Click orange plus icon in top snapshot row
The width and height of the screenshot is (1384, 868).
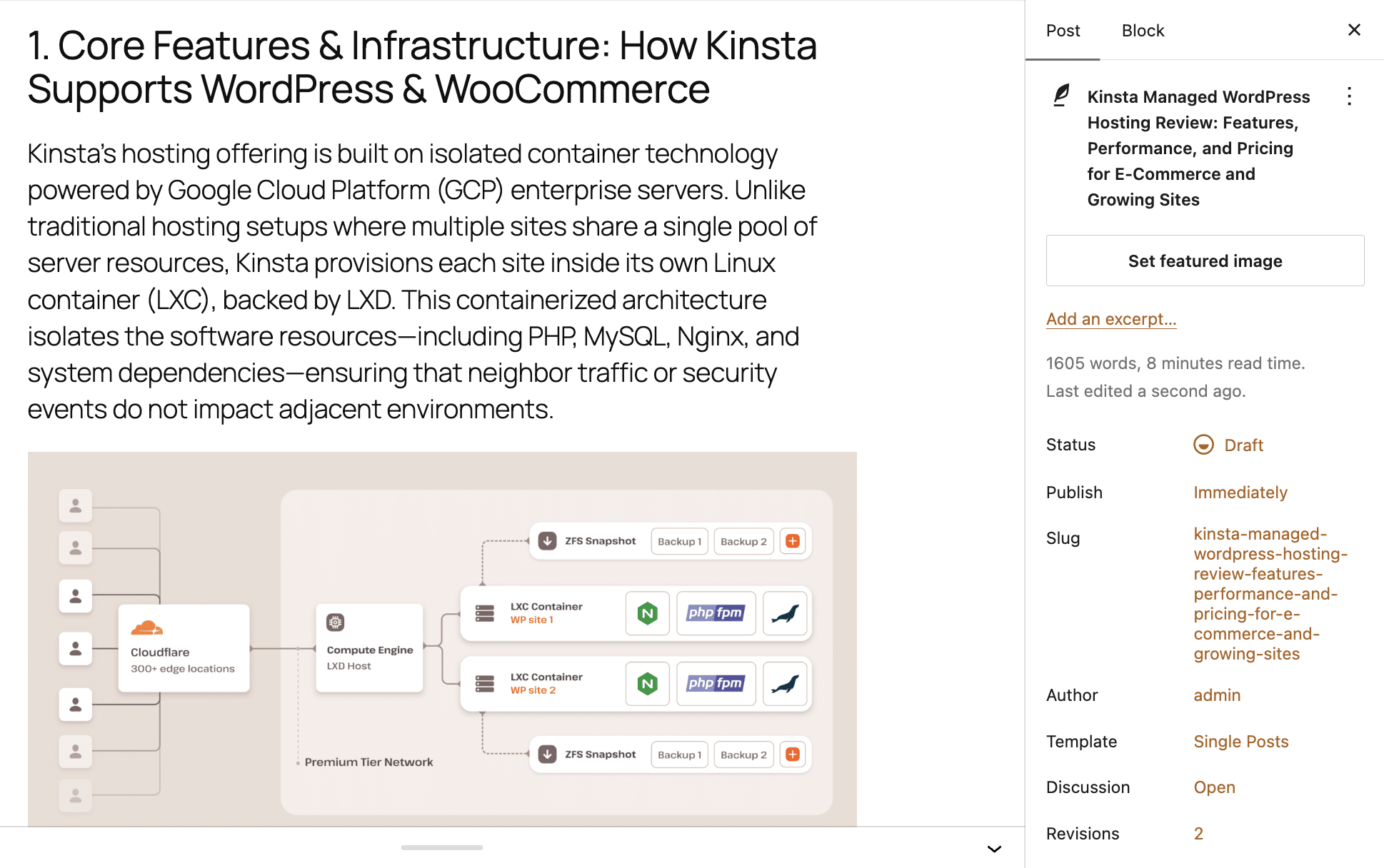tap(793, 541)
